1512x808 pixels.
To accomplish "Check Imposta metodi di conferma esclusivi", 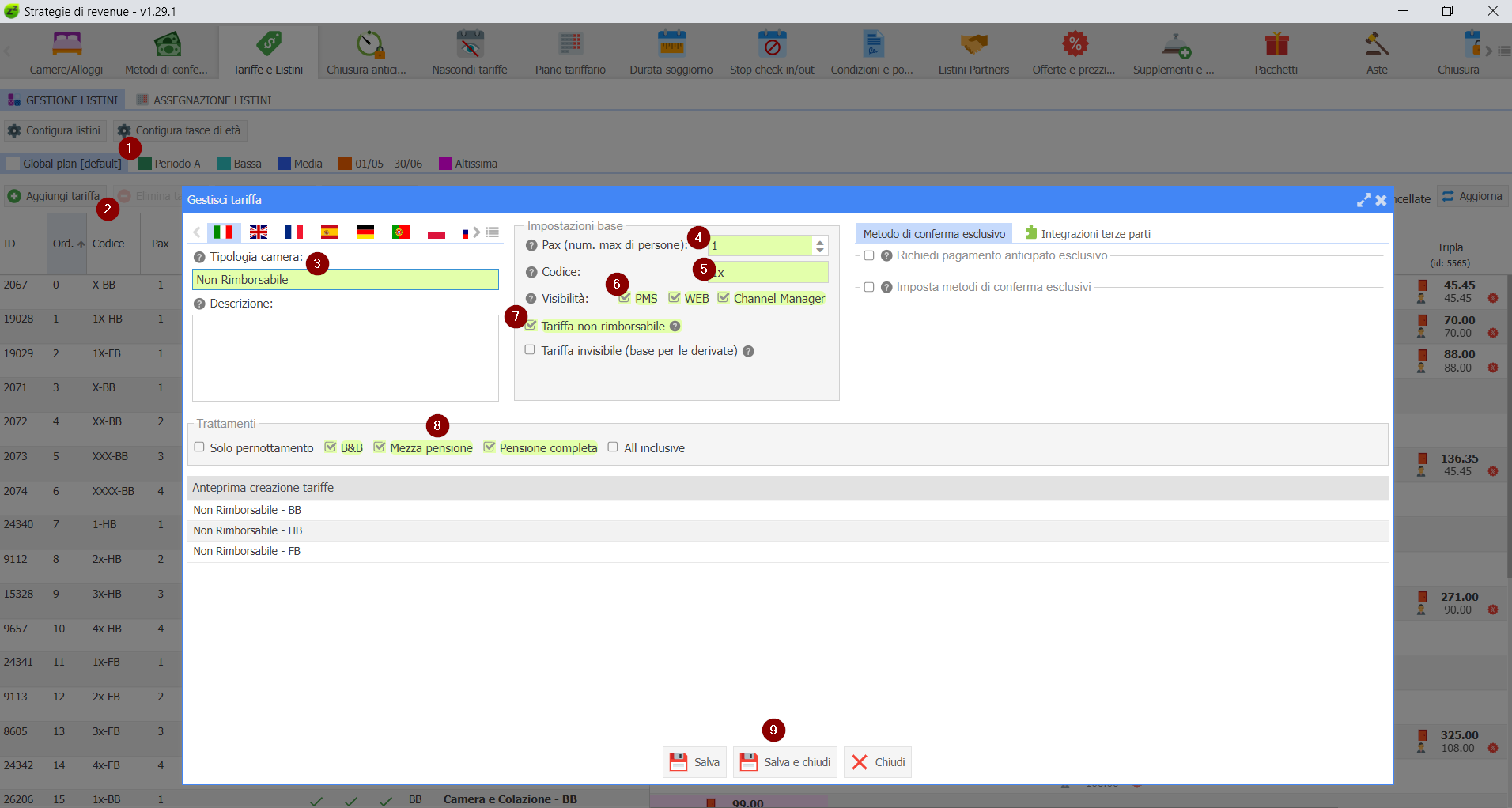I will coord(869,287).
